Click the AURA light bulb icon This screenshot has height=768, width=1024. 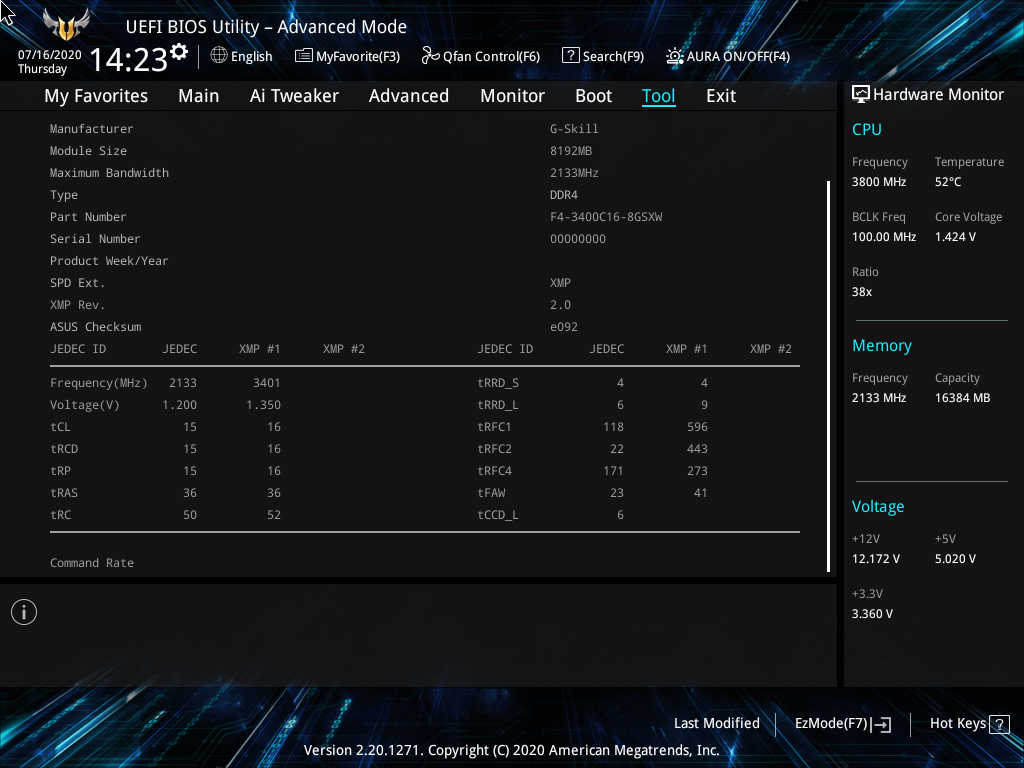point(675,56)
